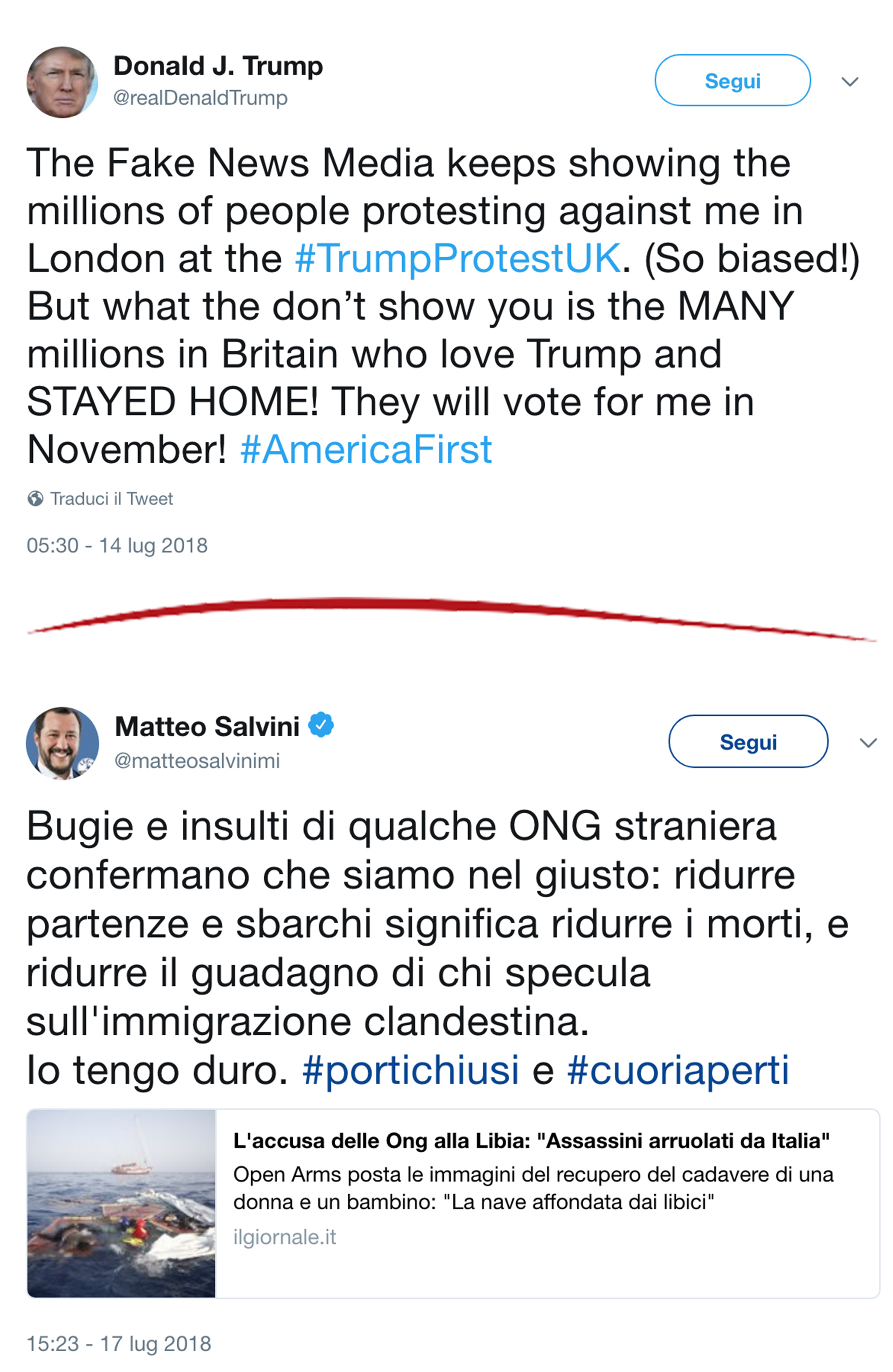893x1372 pixels.
Task: Expand the chevron menu on Salvini's tweet
Action: (x=868, y=743)
